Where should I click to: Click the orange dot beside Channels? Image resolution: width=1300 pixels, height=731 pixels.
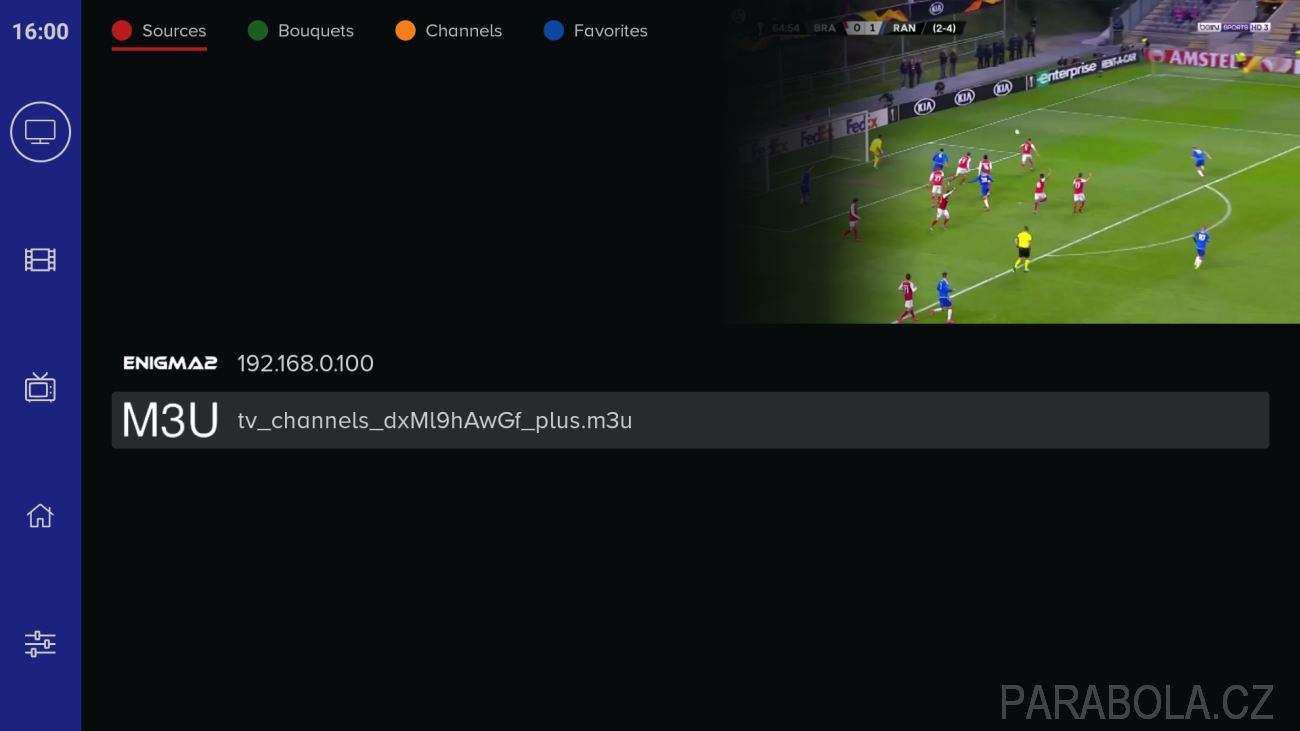click(x=405, y=31)
